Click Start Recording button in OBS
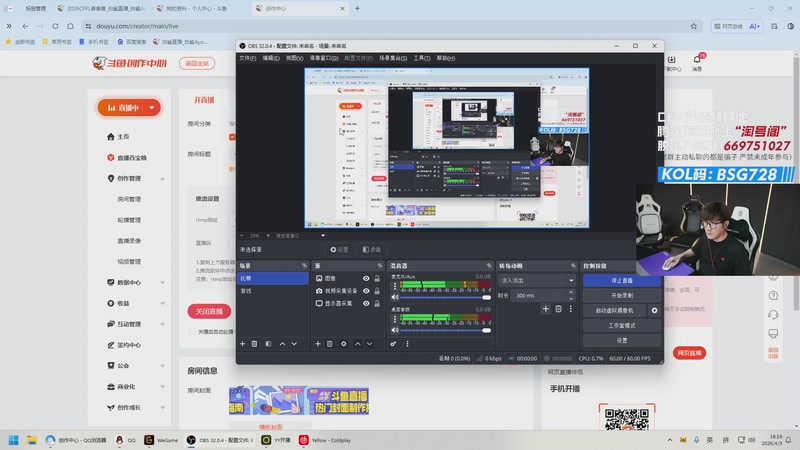The width and height of the screenshot is (800, 450). (x=622, y=295)
